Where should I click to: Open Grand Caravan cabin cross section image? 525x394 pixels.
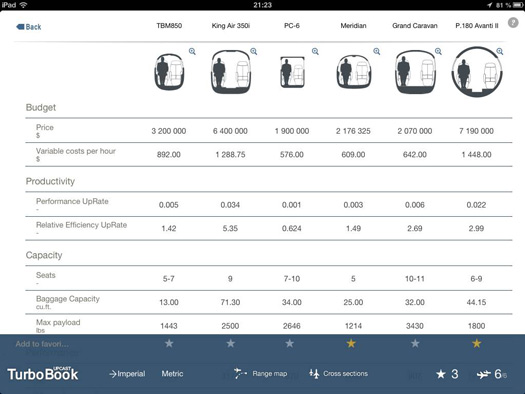[415, 72]
